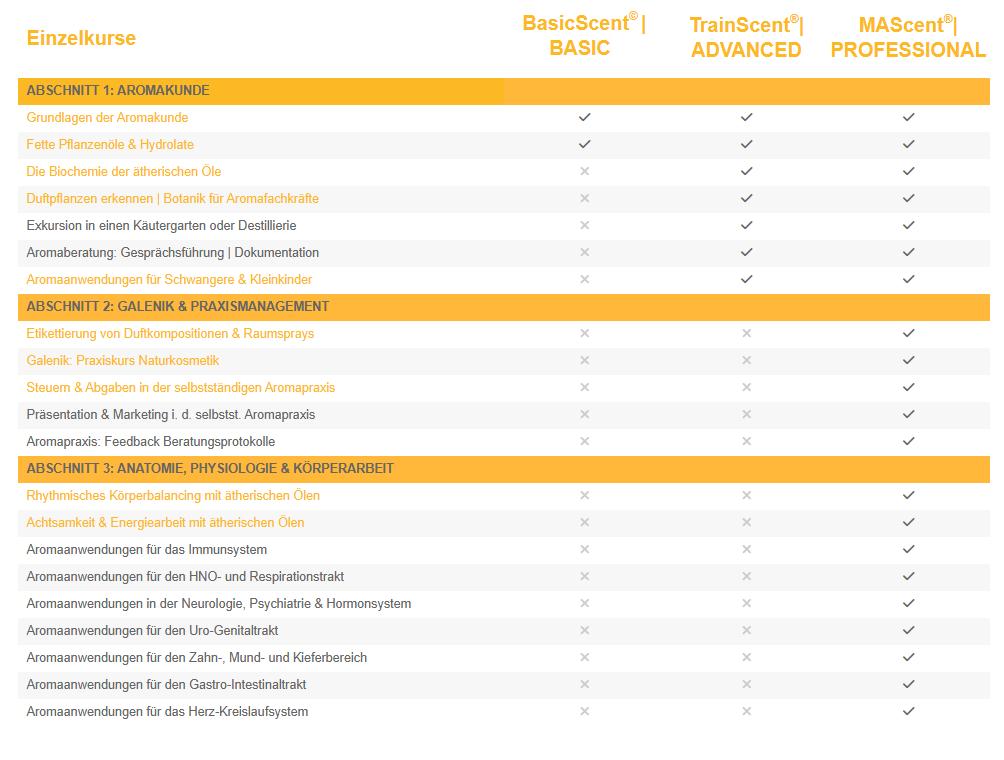
Task: Select the BasicScent BASIC column header
Action: click(x=583, y=36)
